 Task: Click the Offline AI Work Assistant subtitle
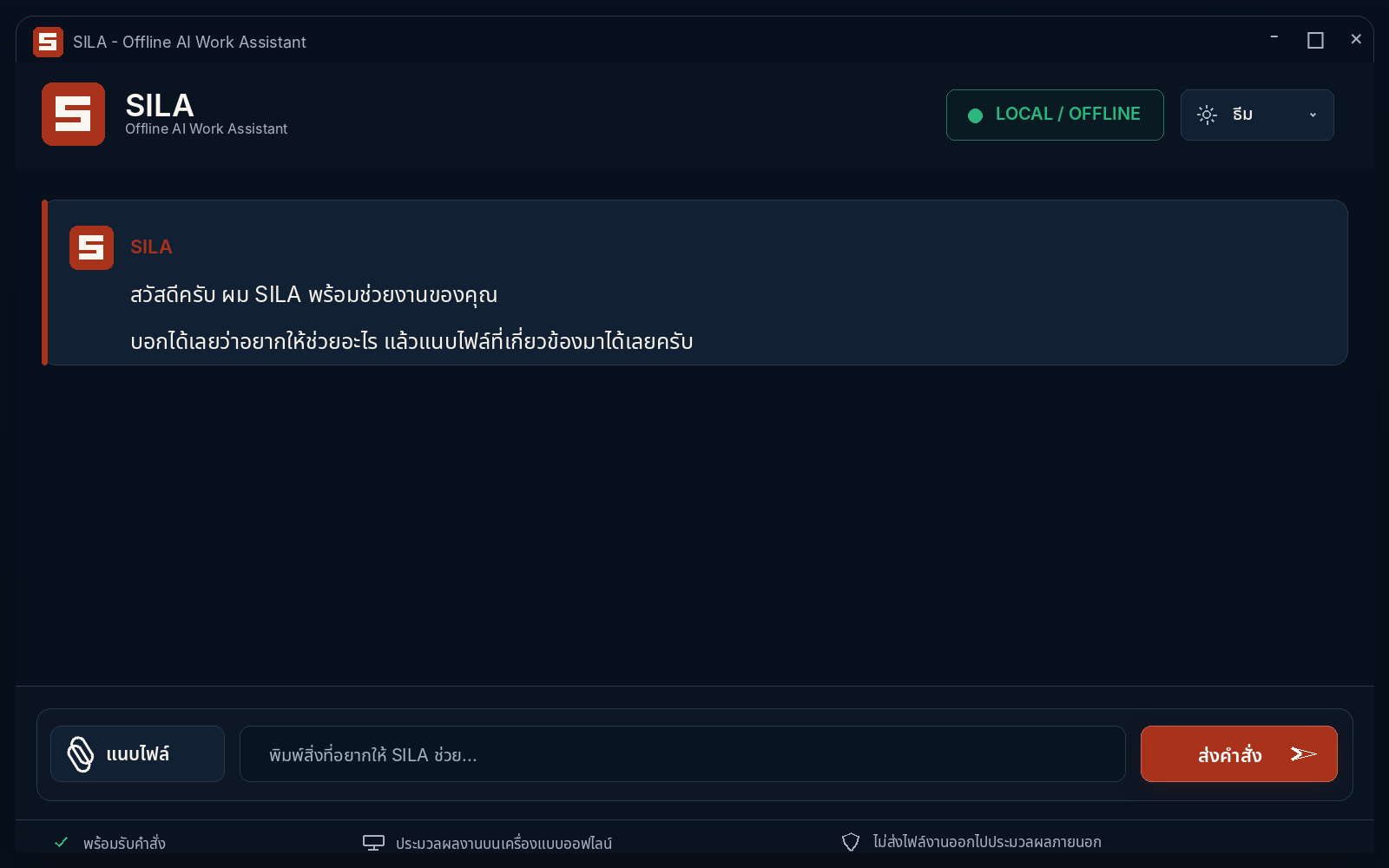coord(206,128)
